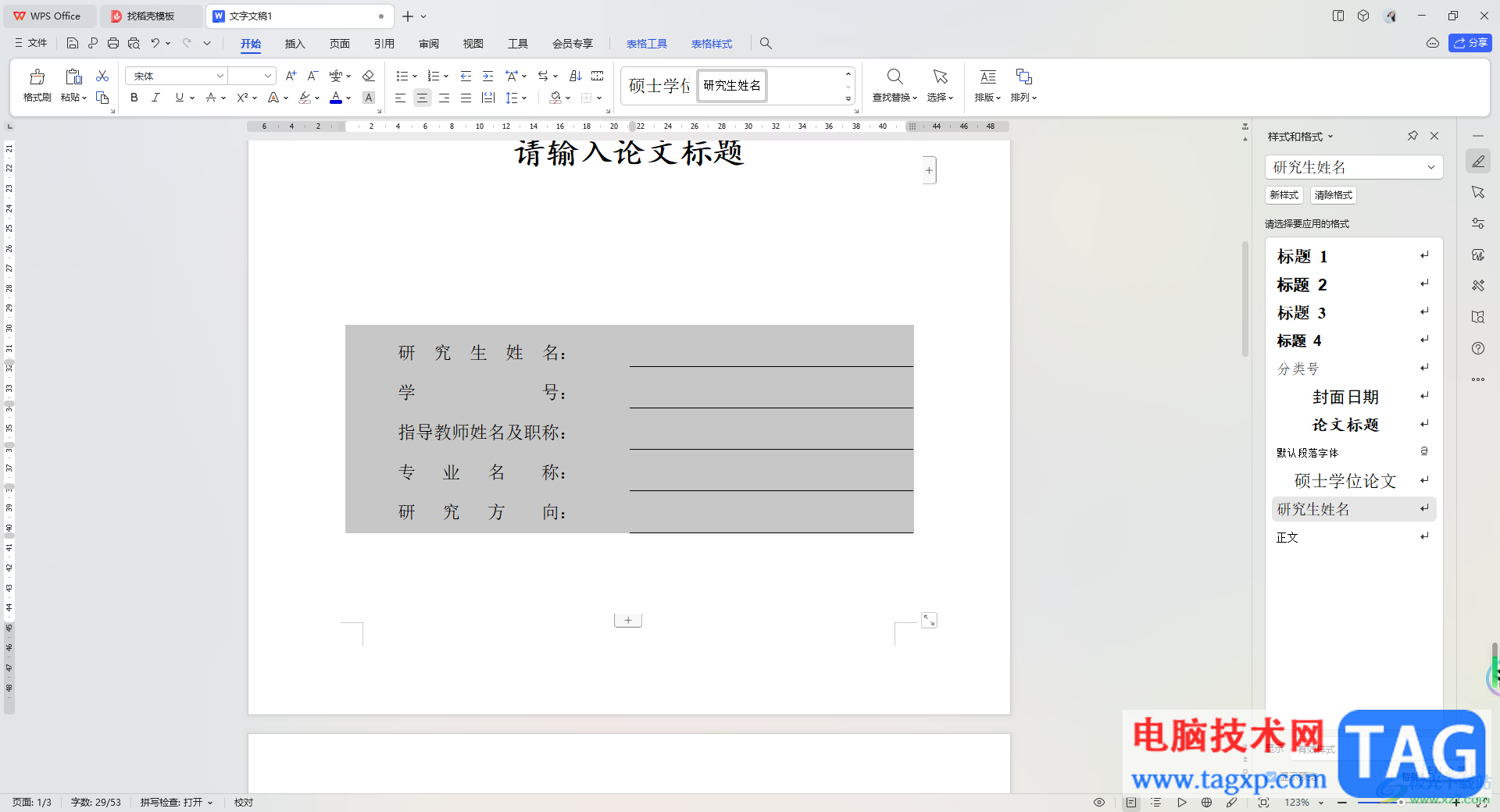Click the Paste clipboard icon
This screenshot has width=1500, height=812.
(x=73, y=77)
